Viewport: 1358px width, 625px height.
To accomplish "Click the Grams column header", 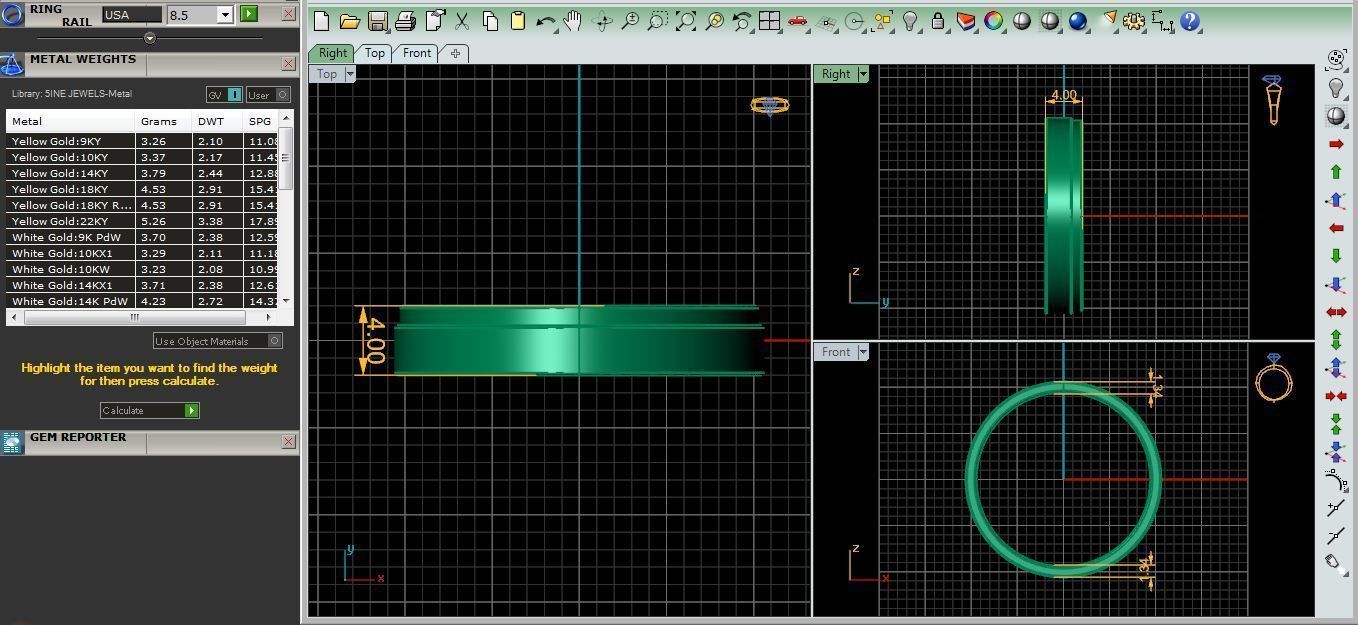I will point(164,121).
